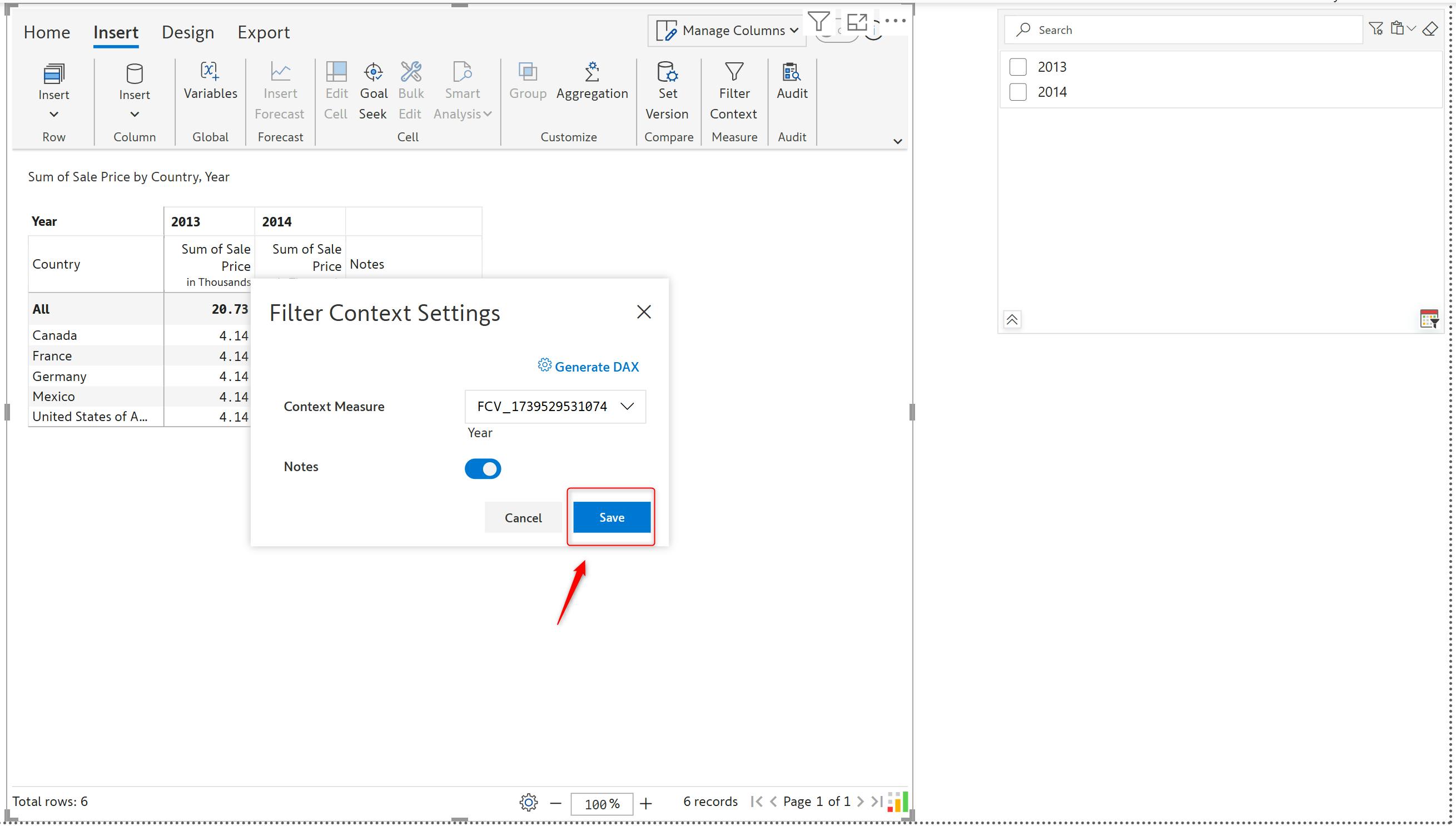
Task: Click the Aggregation icon
Action: [x=592, y=73]
